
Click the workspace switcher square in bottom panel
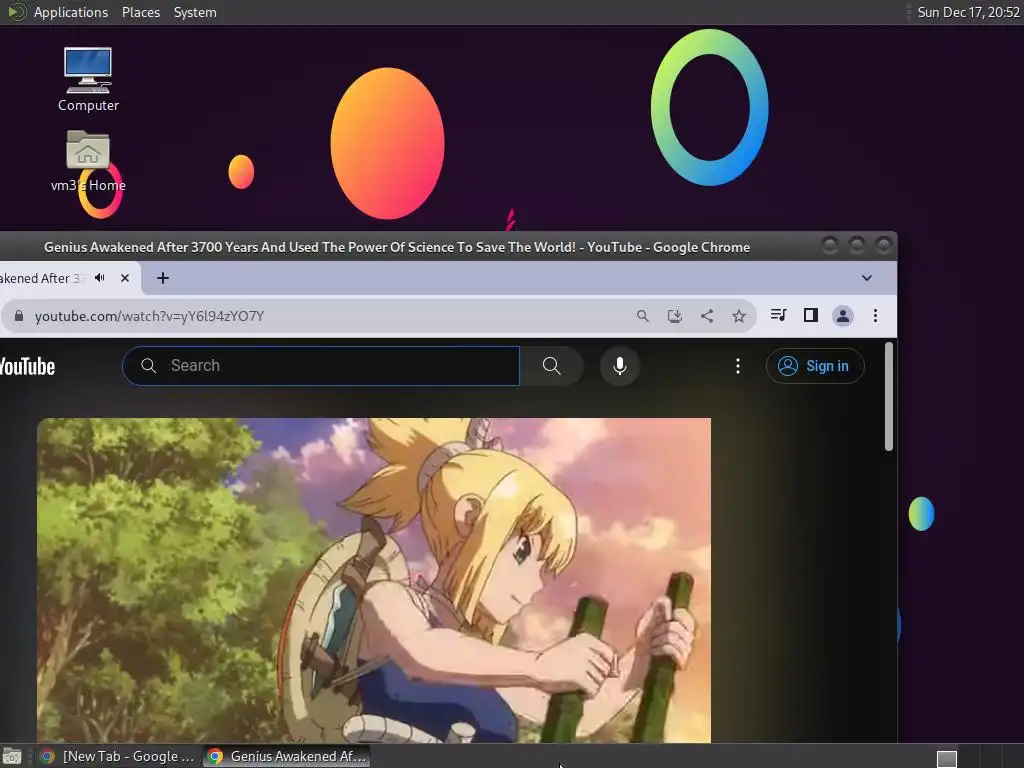[946, 758]
